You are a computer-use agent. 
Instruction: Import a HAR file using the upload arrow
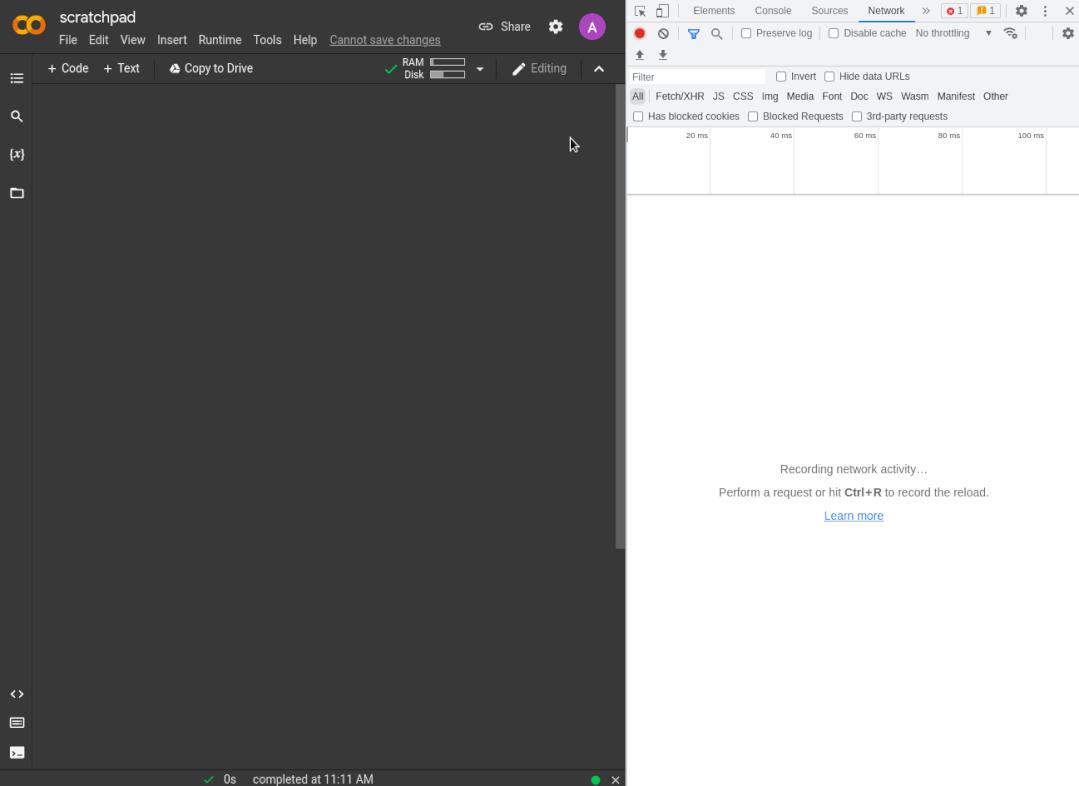(x=639, y=55)
